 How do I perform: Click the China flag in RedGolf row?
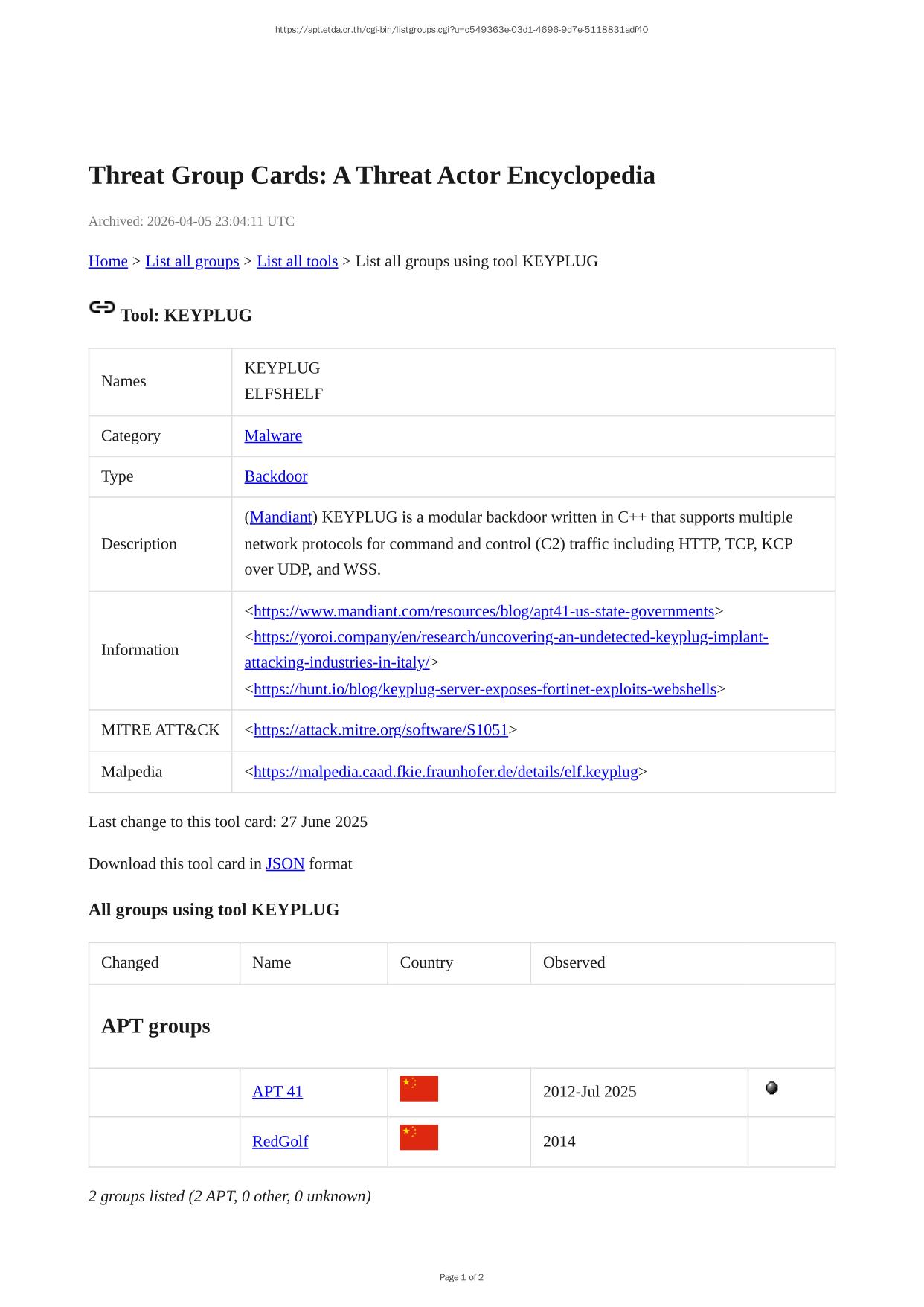(x=418, y=1137)
